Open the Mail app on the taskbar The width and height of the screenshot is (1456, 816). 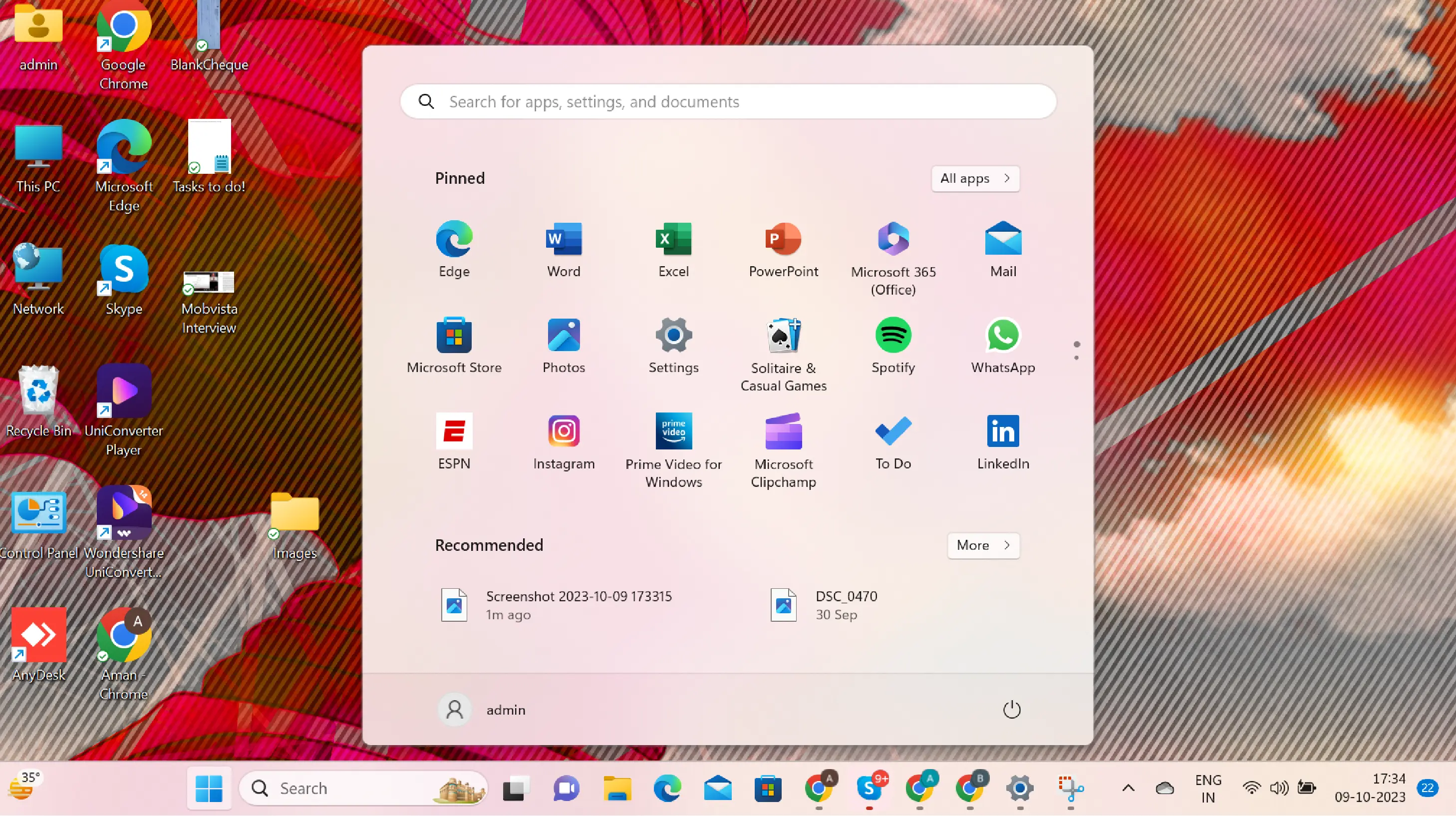coord(717,789)
